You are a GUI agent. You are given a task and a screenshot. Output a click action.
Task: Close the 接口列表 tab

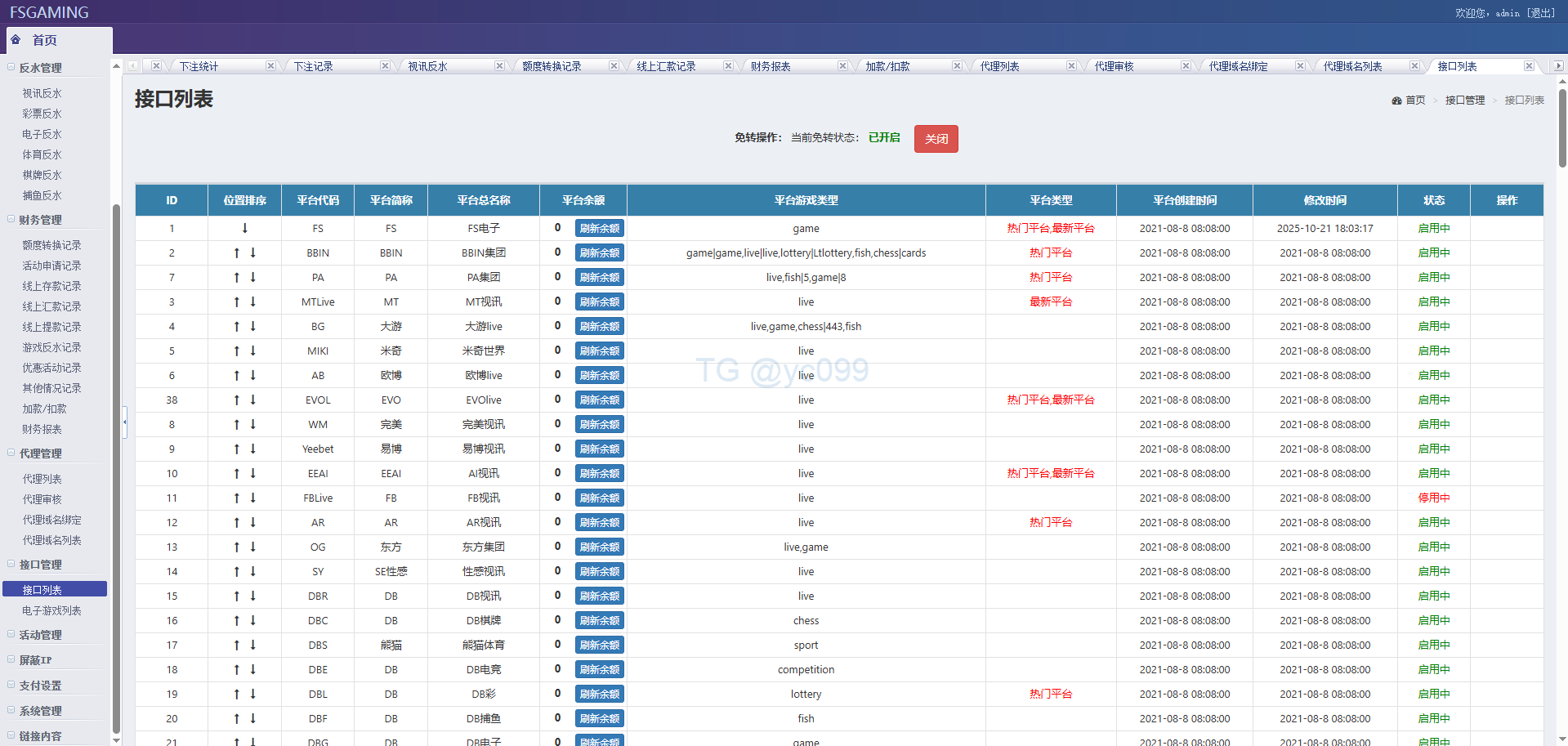click(x=1528, y=66)
